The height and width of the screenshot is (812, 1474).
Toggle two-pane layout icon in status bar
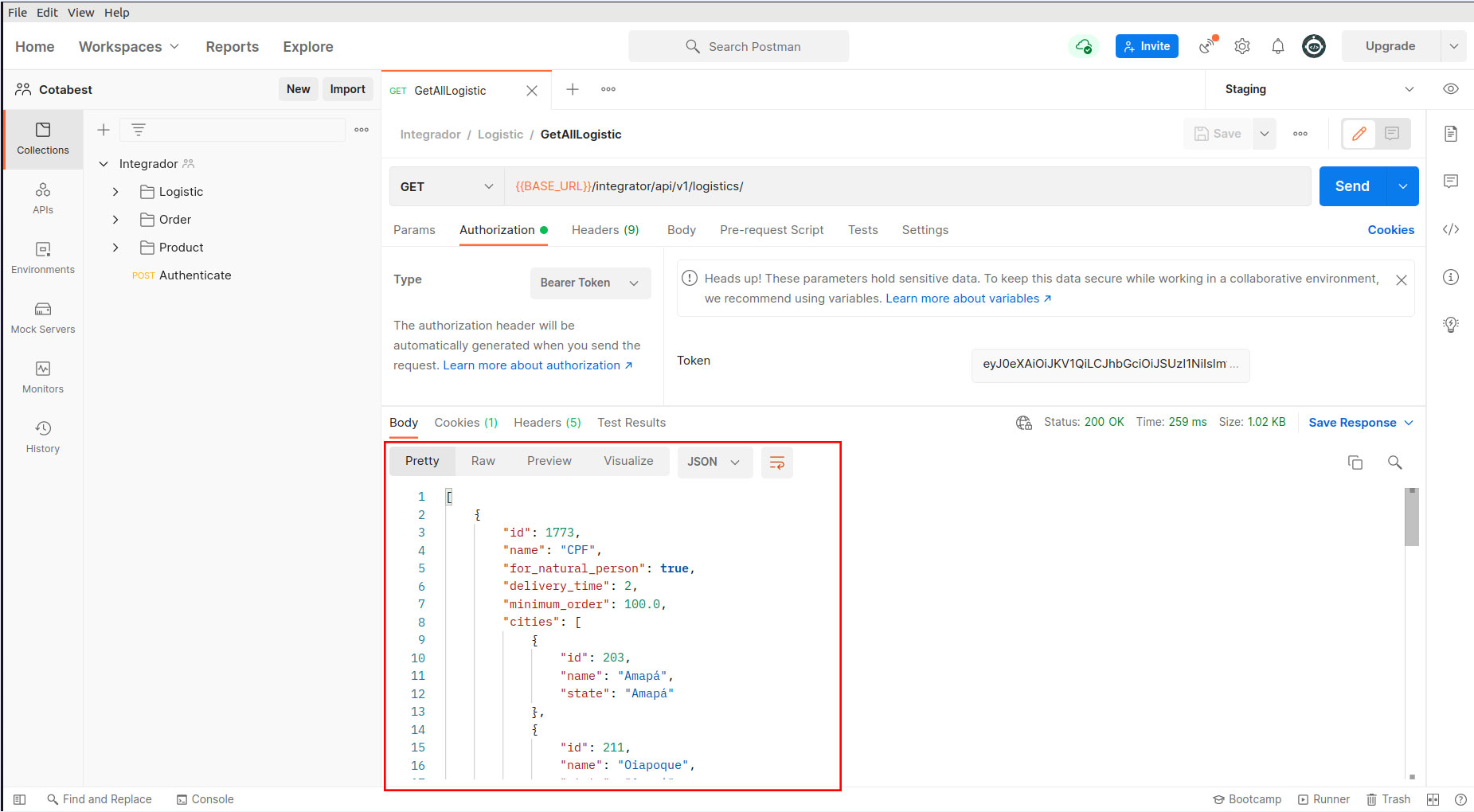point(1433,799)
